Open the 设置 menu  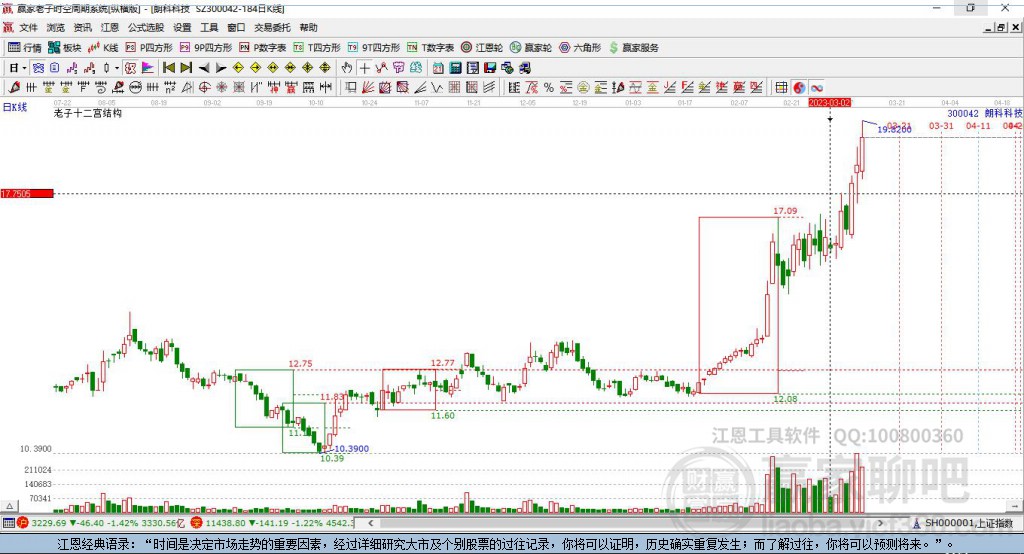pos(182,27)
